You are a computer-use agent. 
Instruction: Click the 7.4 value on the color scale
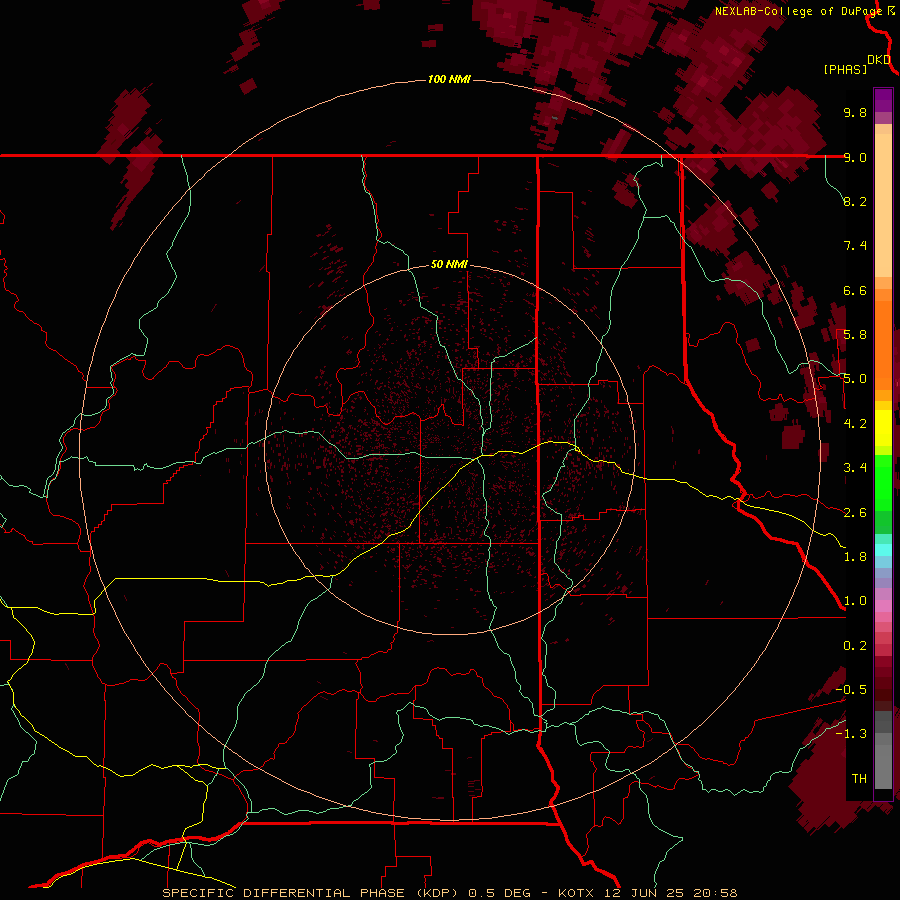pos(855,246)
